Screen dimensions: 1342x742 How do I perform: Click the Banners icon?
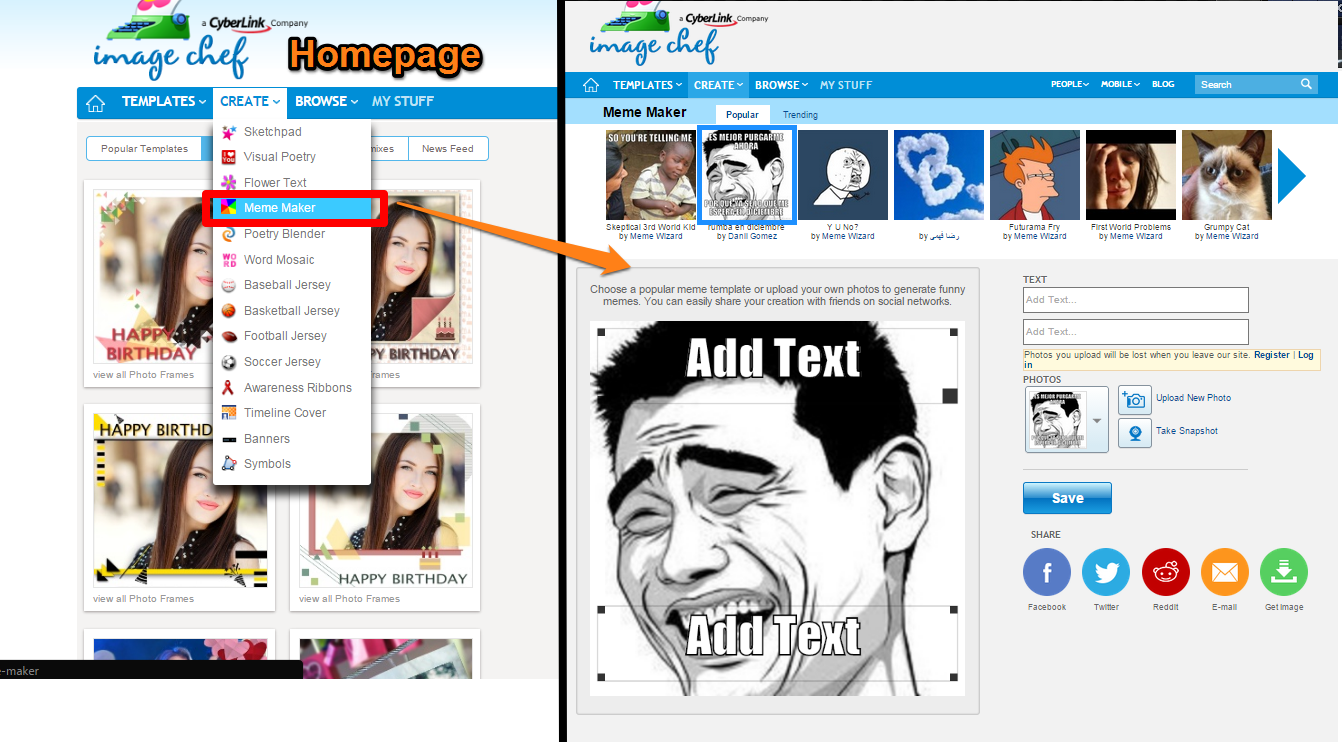click(229, 439)
